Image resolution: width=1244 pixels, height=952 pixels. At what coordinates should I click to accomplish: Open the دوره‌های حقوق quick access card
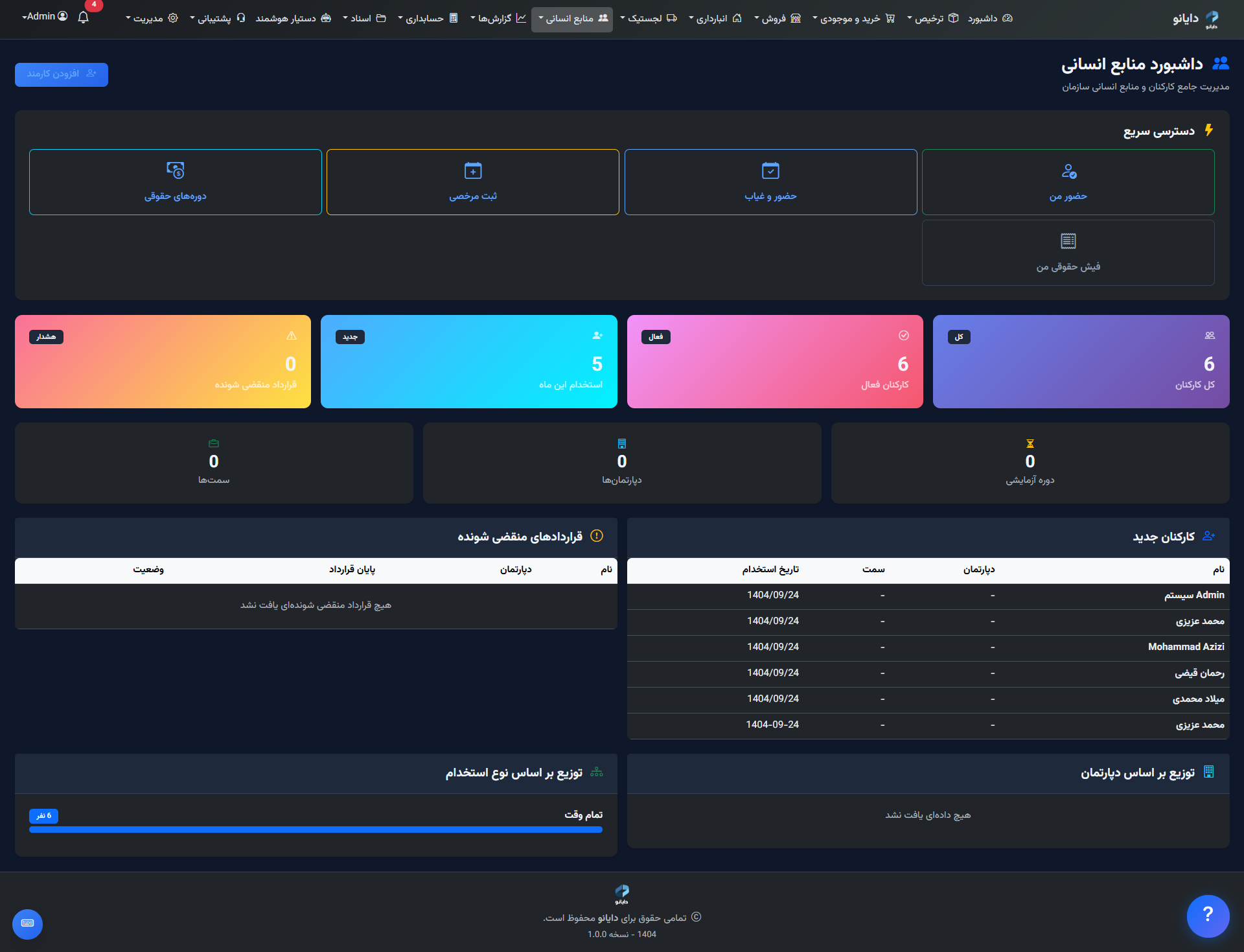tap(175, 182)
